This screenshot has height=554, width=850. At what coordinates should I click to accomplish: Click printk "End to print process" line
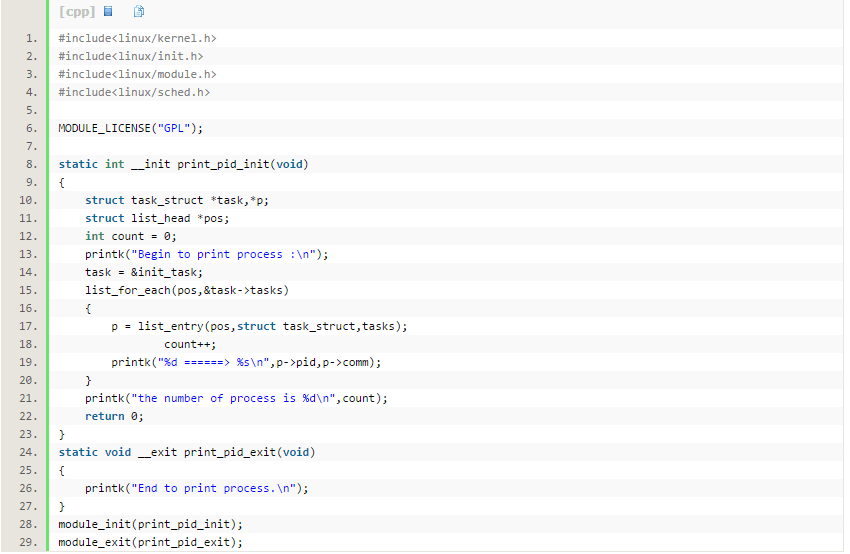pos(197,488)
